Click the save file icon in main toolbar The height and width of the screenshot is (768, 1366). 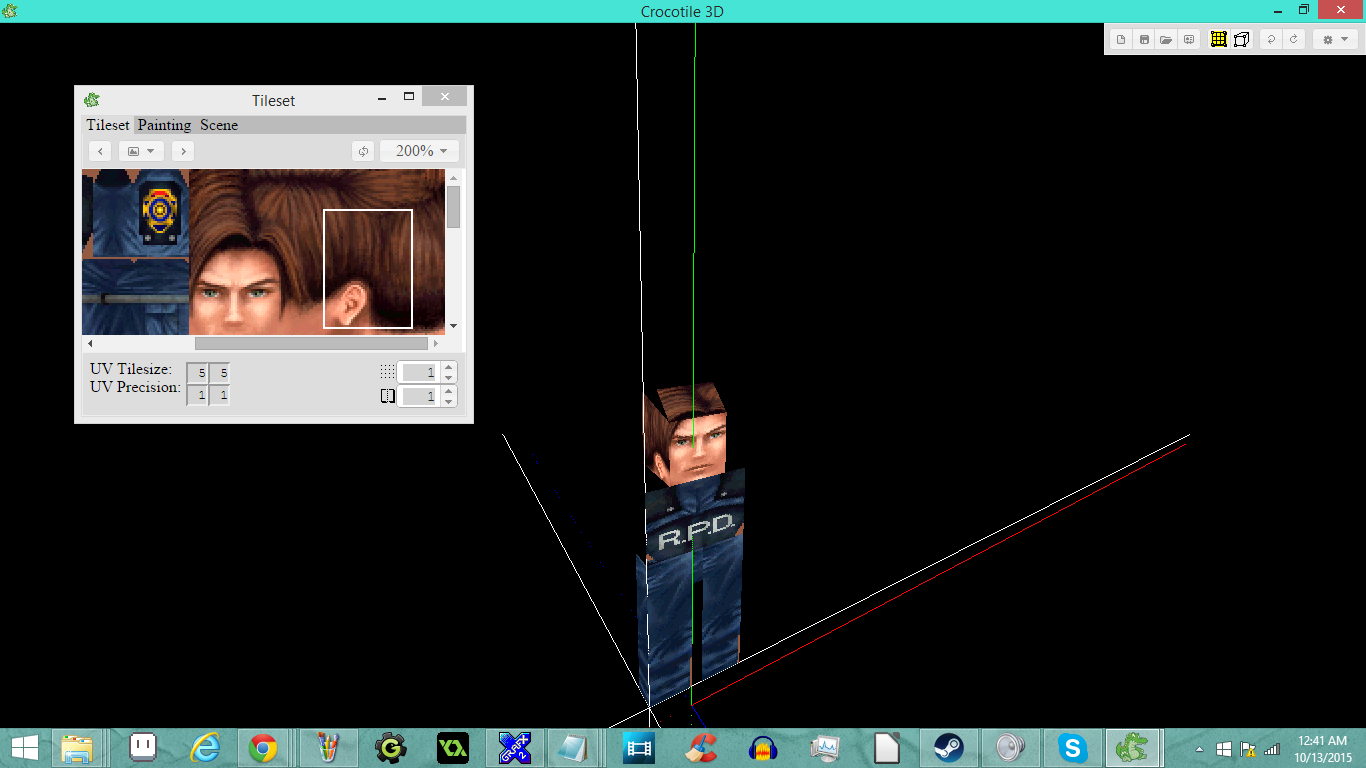point(1144,40)
